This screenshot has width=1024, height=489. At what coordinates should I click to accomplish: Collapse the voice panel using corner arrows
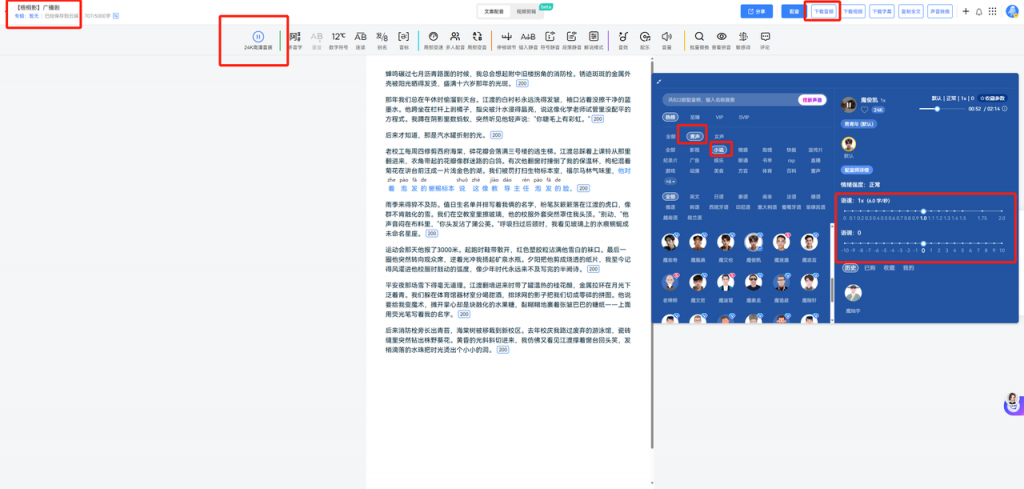coord(660,82)
